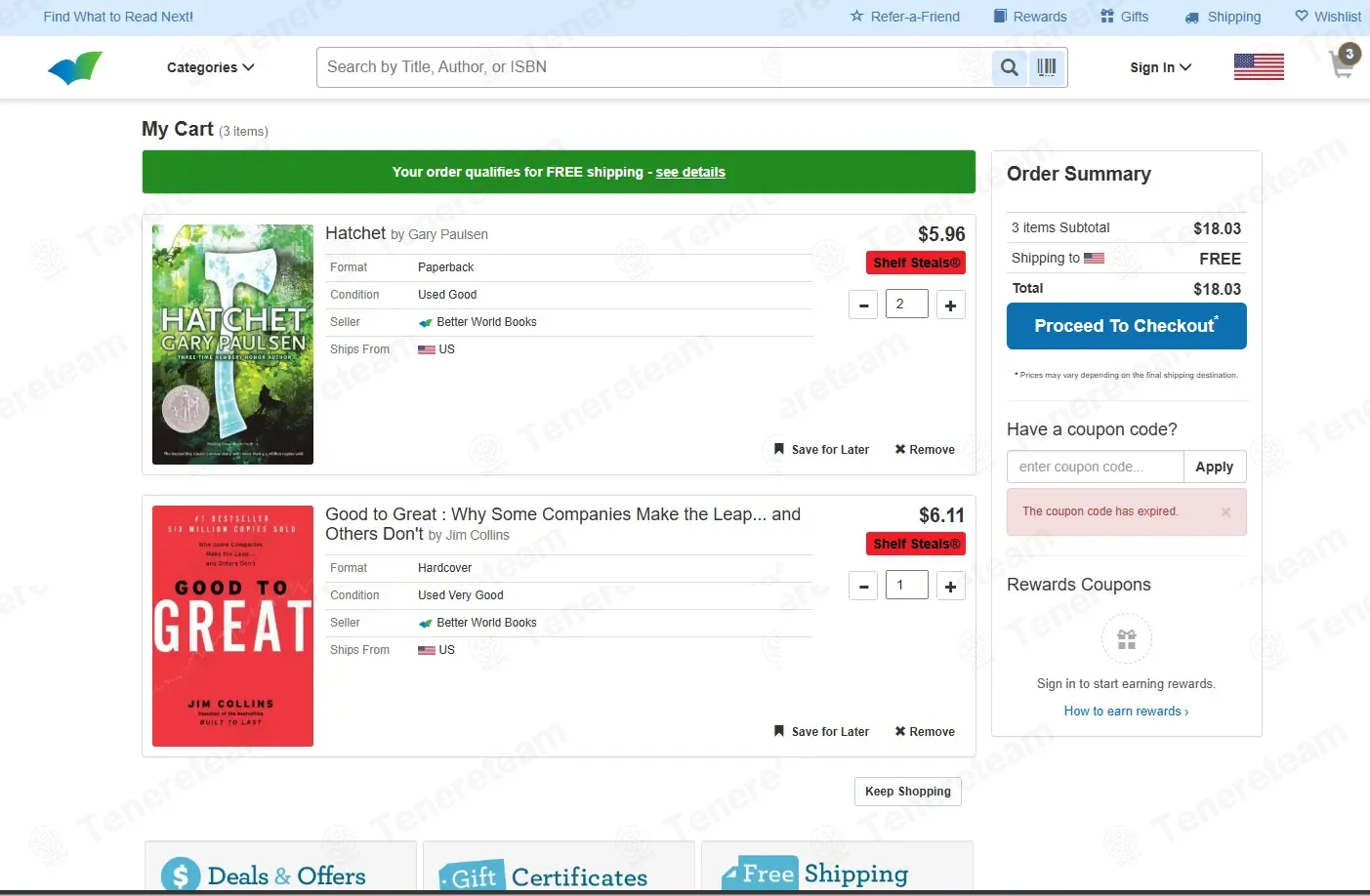
Task: Click Shelf Steals badge on Hatchet
Action: click(x=916, y=263)
